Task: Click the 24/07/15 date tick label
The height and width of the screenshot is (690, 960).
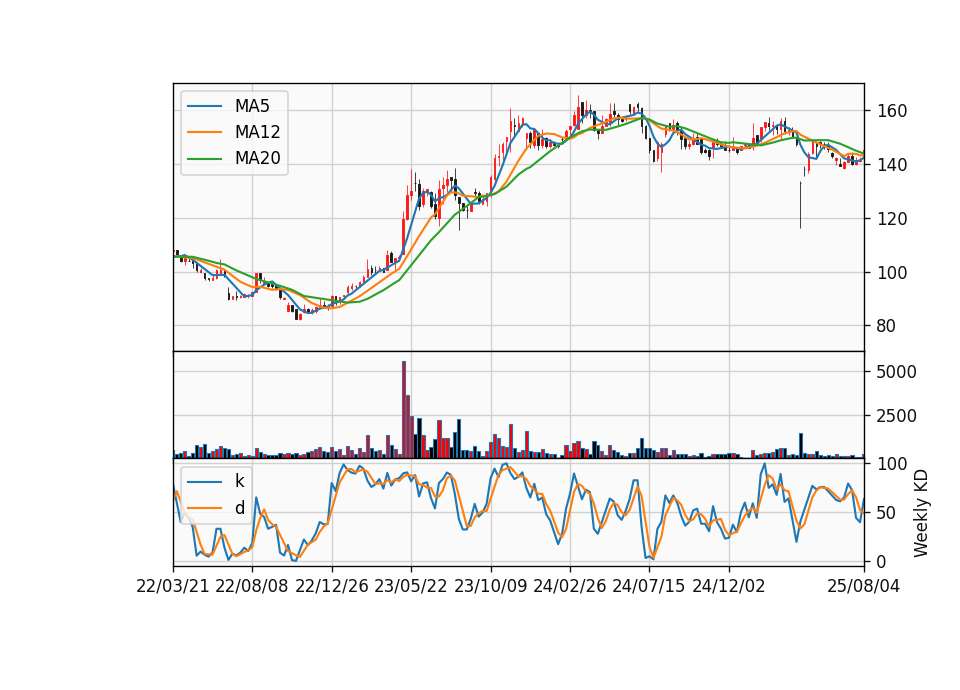Action: (649, 586)
